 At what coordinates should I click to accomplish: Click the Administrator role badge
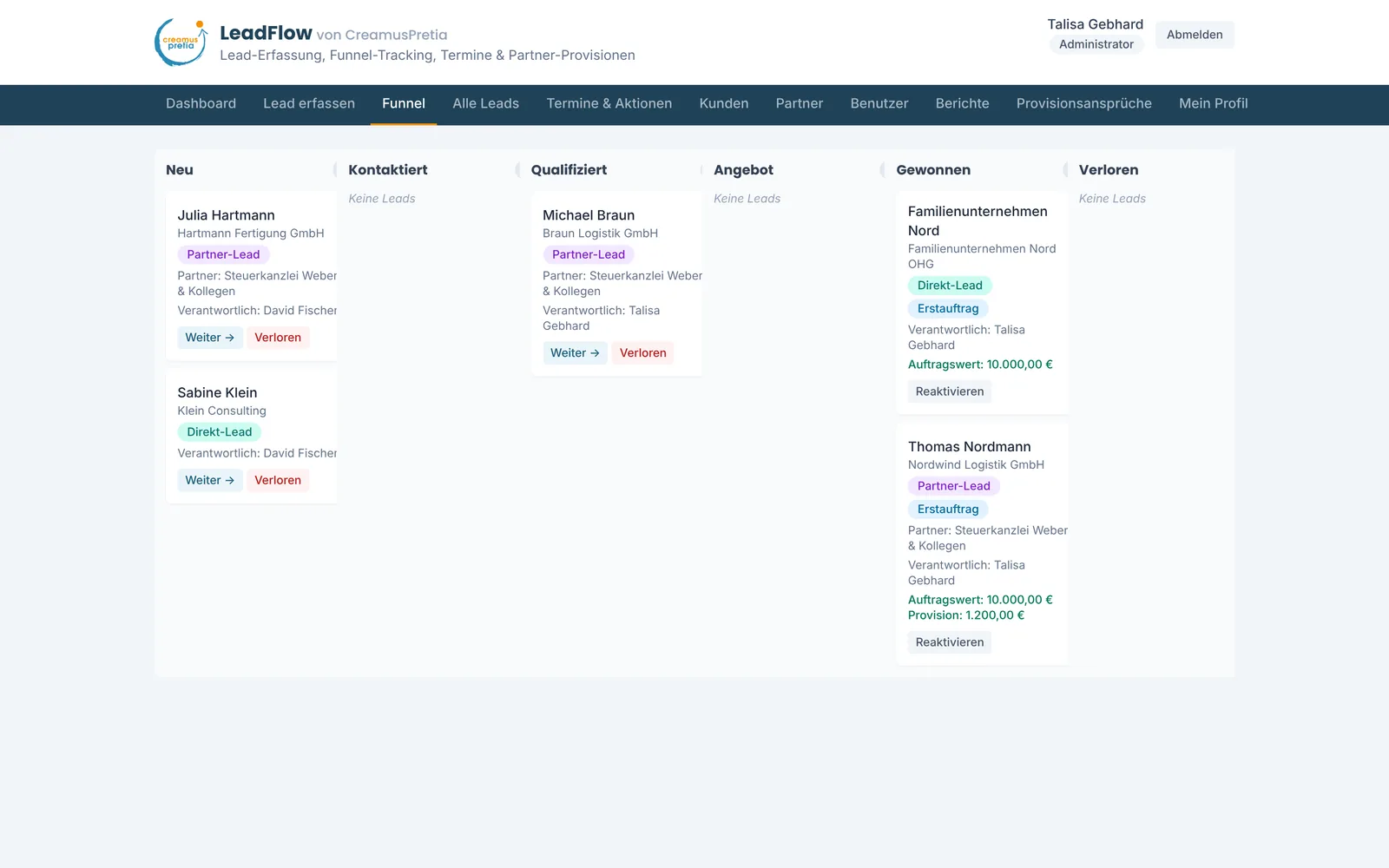point(1096,44)
